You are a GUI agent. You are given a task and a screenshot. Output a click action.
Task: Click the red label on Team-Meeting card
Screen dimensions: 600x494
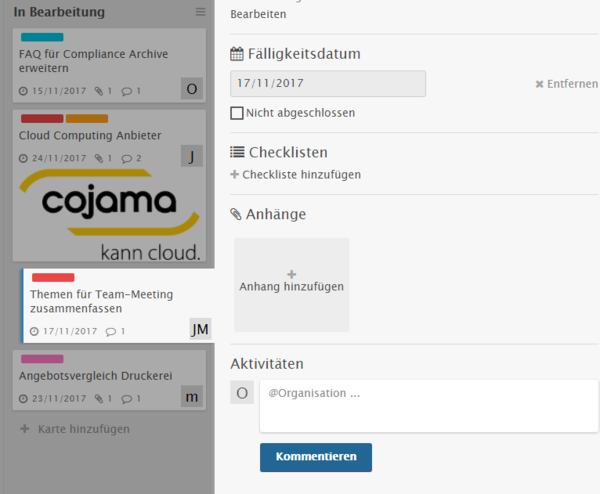point(53,277)
